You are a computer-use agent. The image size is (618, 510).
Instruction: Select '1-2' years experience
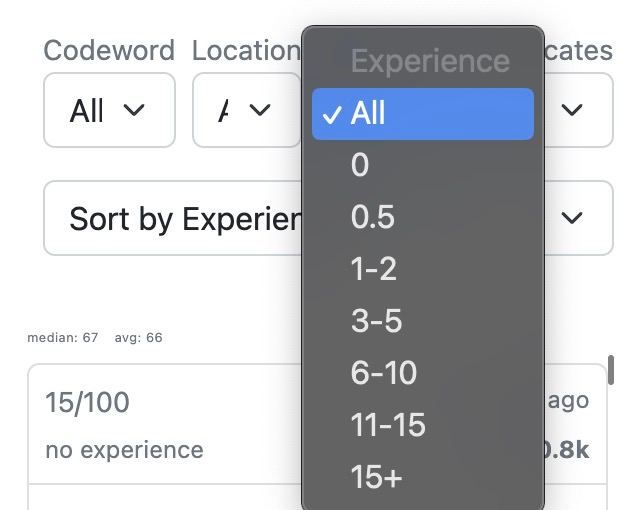click(423, 269)
